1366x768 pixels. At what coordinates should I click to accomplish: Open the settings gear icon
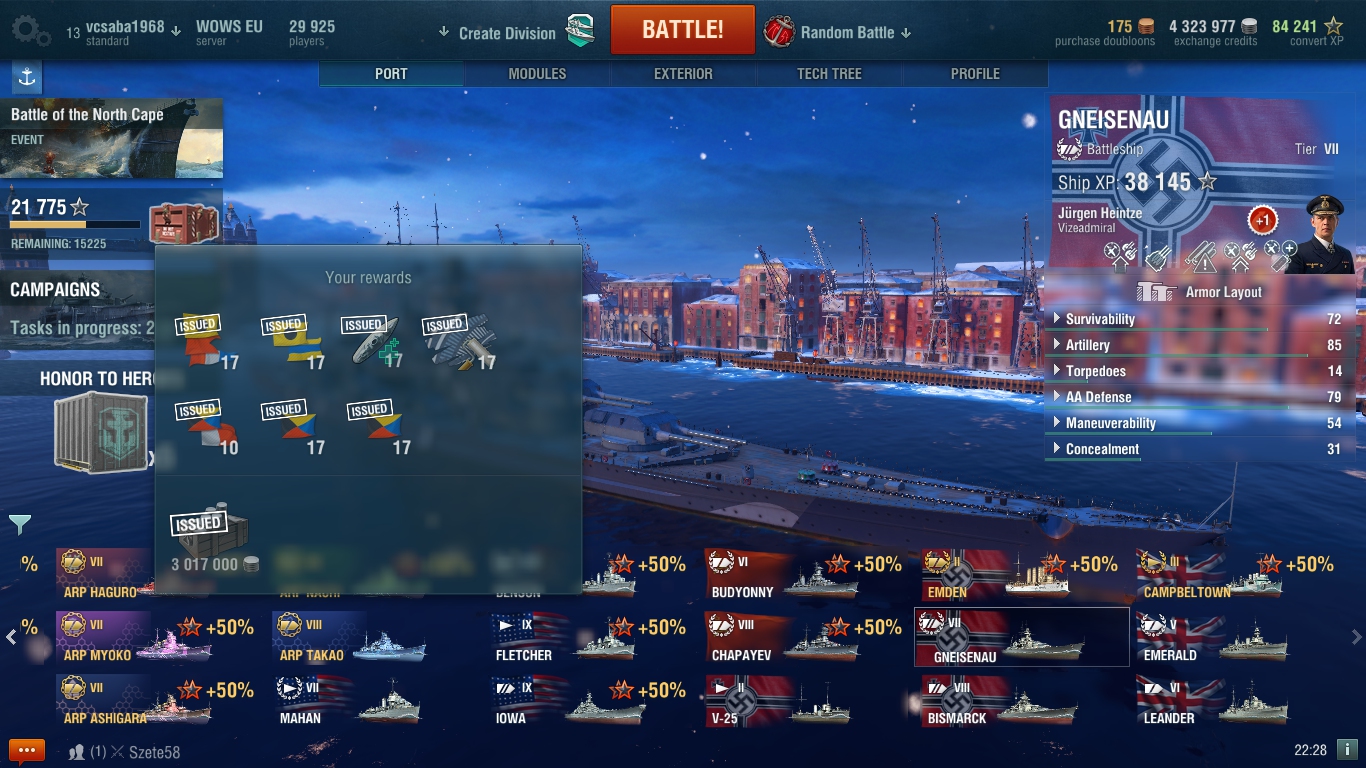pos(31,31)
